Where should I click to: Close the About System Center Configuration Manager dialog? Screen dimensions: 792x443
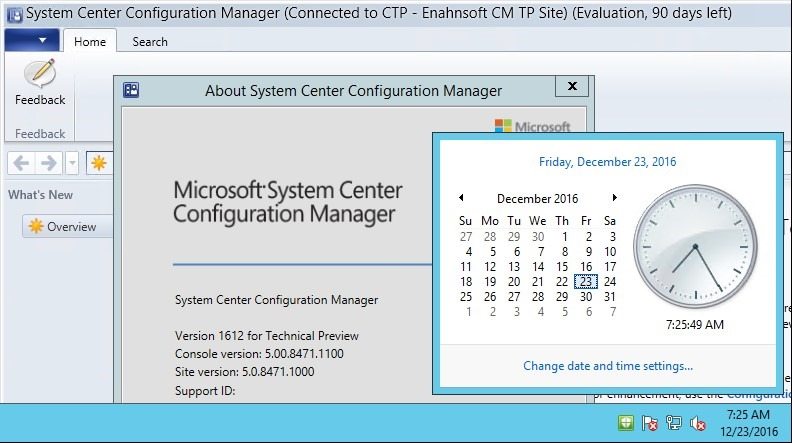tap(572, 86)
